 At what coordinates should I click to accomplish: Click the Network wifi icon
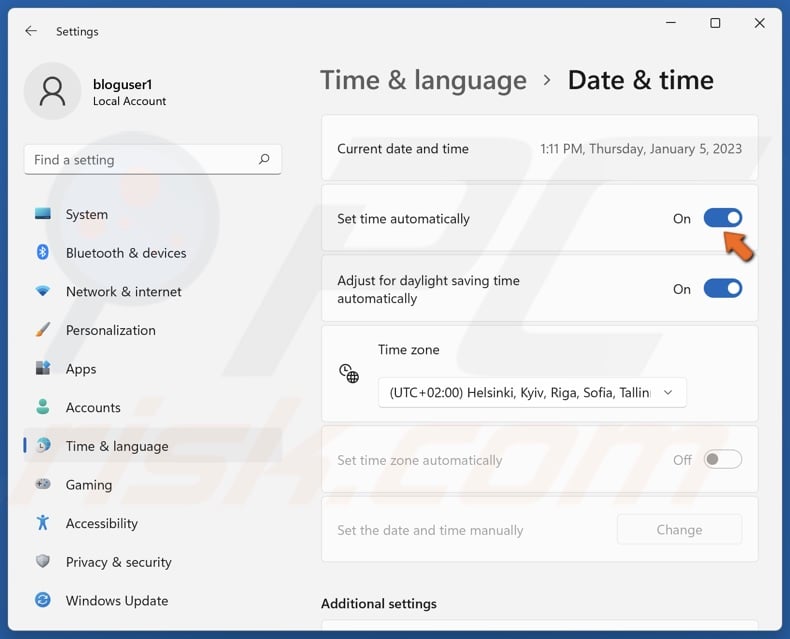click(x=43, y=291)
